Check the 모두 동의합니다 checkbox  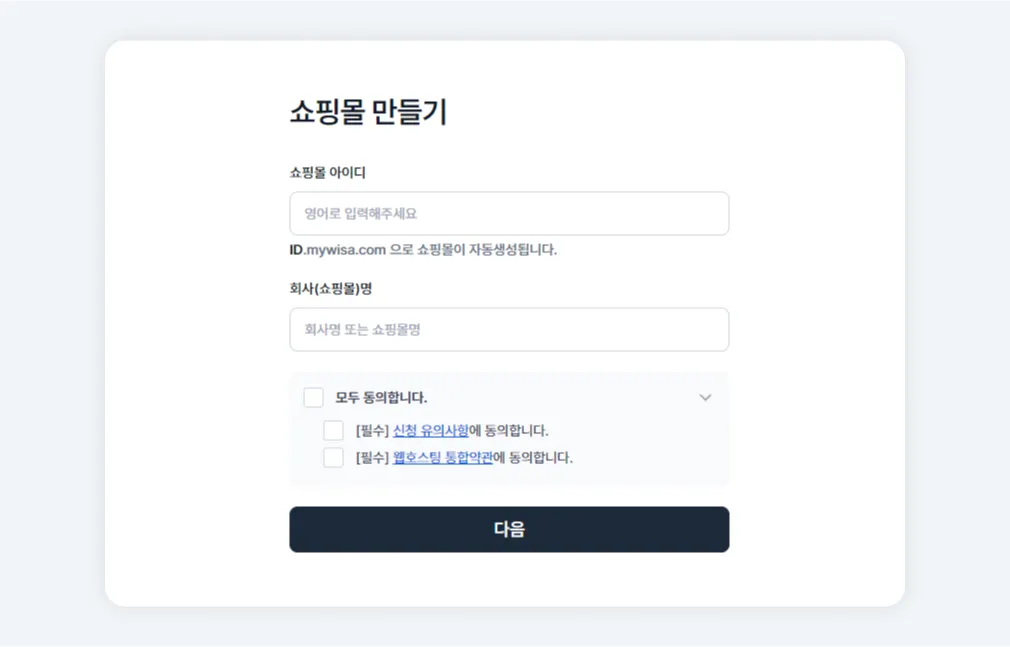(x=313, y=397)
